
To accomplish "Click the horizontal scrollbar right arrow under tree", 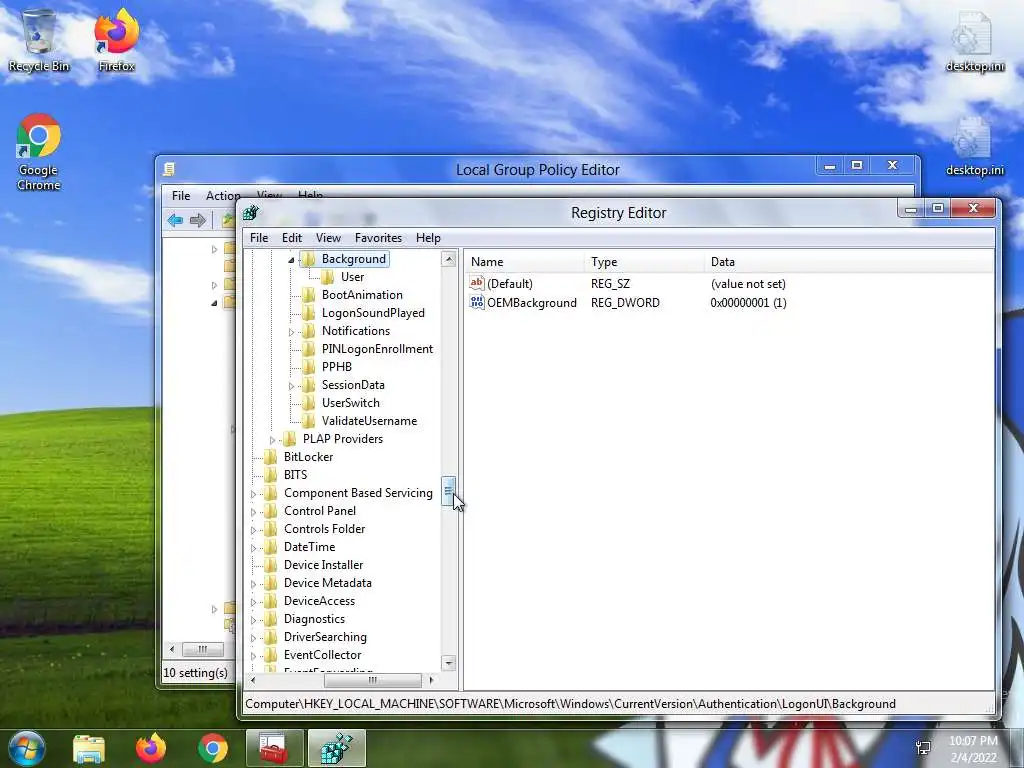I will [x=431, y=680].
